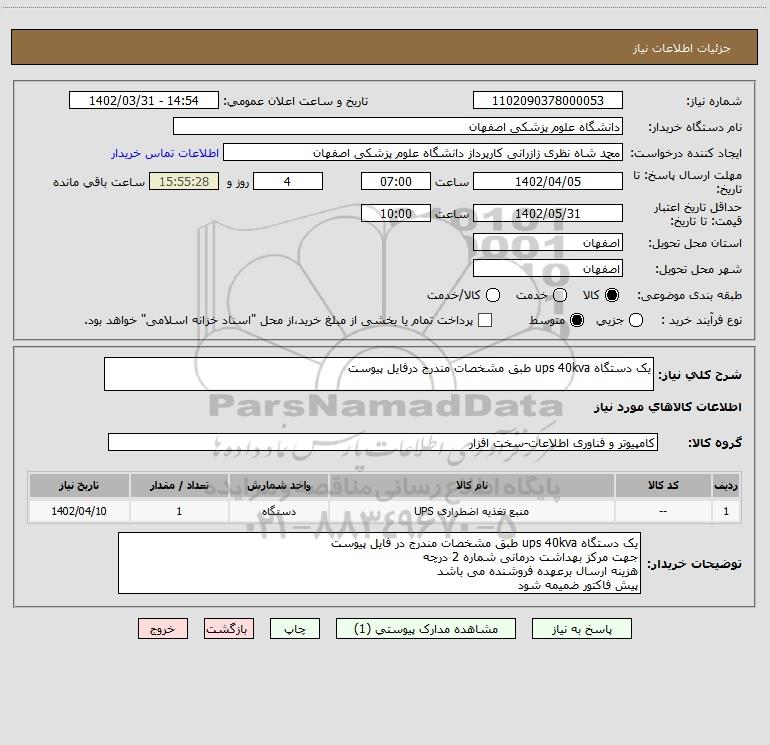Click the پاسخ به نیاز button
The height and width of the screenshot is (745, 770).
(581, 629)
